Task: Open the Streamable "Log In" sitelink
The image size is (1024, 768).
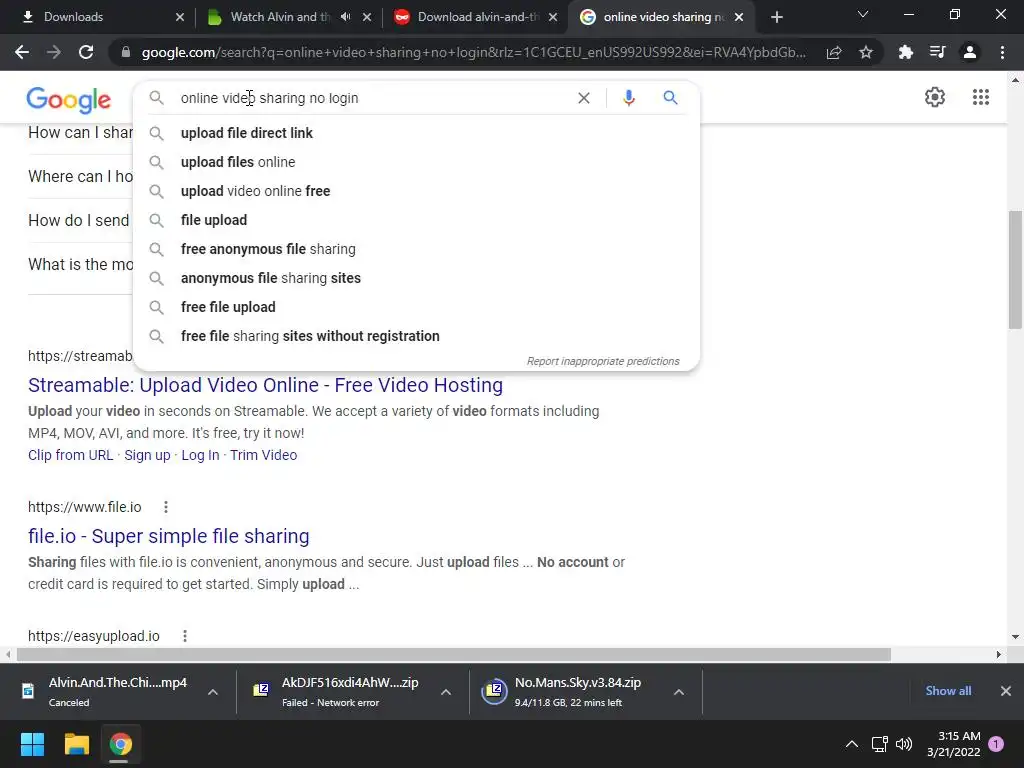Action: pyautogui.click(x=200, y=455)
